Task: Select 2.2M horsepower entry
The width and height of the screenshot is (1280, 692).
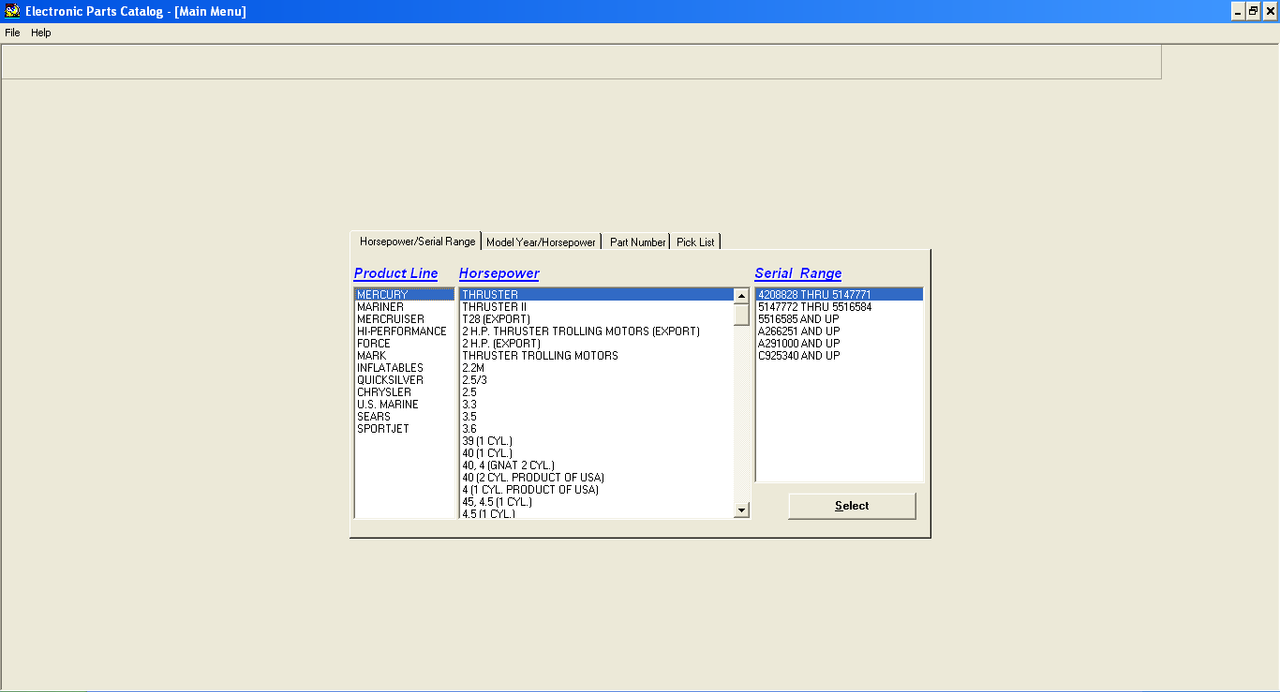Action: (597, 368)
